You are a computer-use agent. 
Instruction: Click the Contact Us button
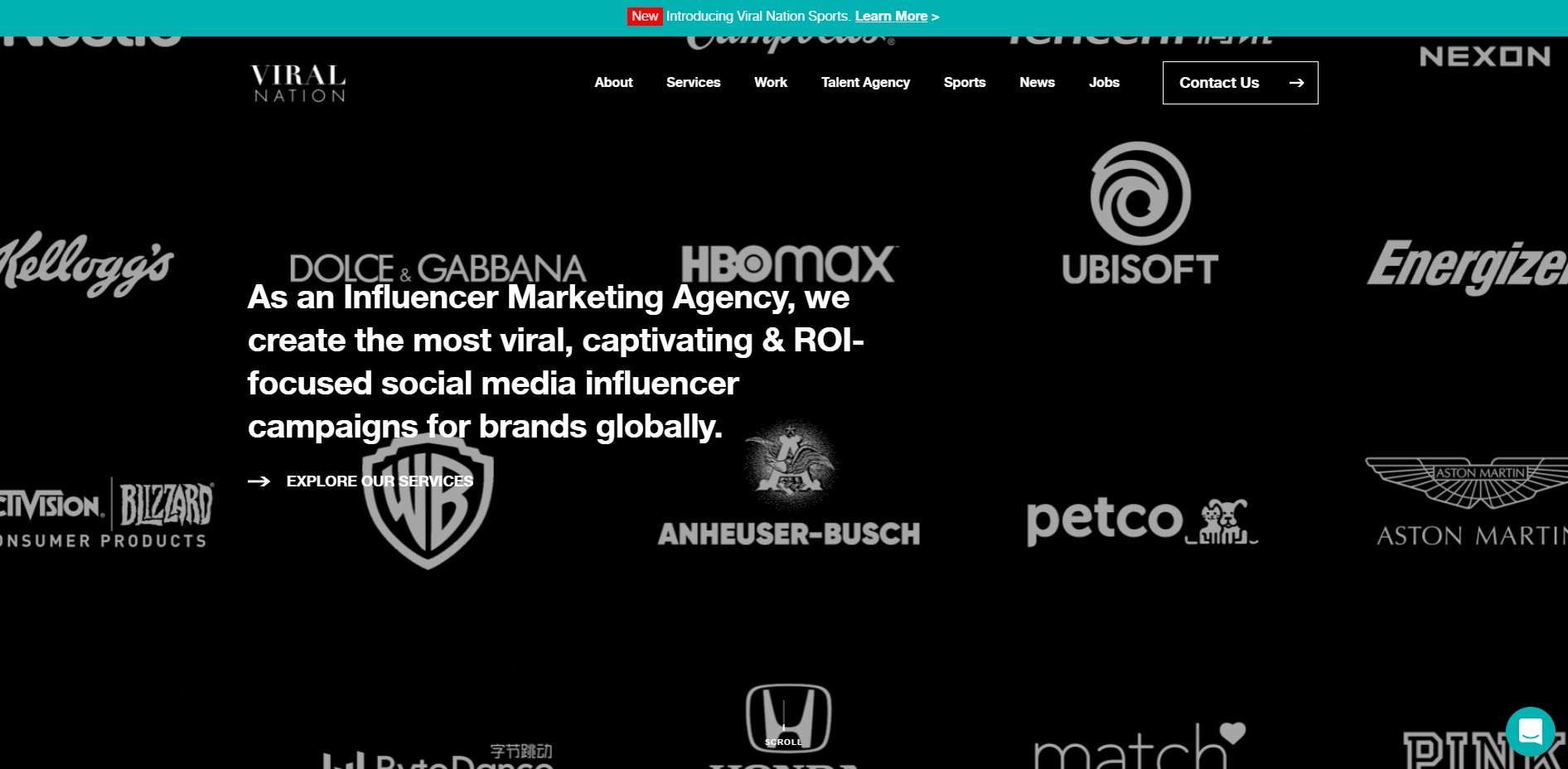point(1240,83)
